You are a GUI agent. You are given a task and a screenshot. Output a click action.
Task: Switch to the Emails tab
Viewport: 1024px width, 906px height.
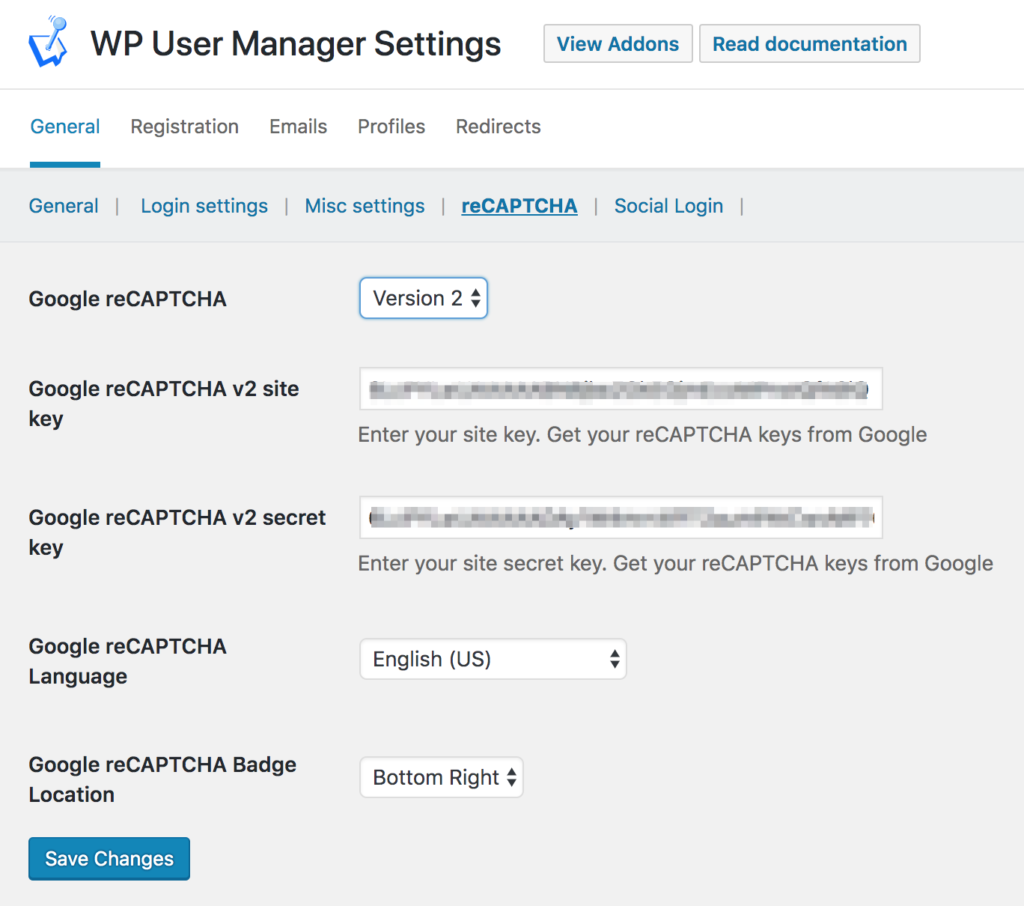coord(297,126)
